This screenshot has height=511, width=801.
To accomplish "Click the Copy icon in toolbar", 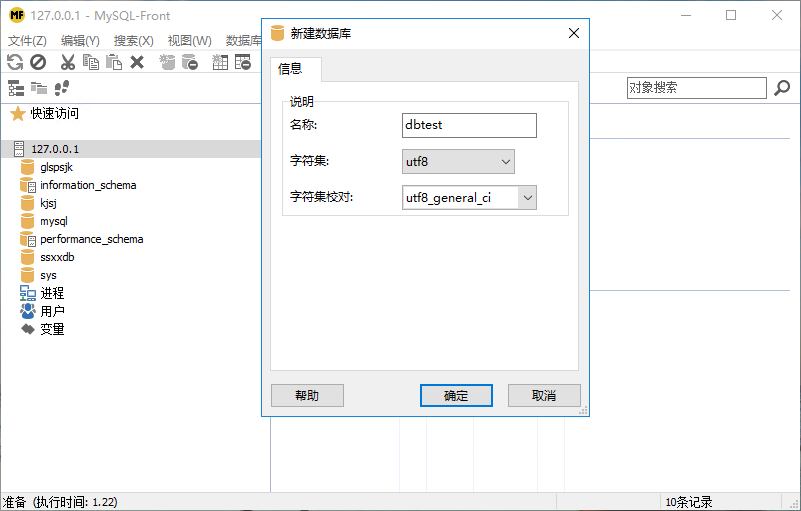I will click(91, 62).
